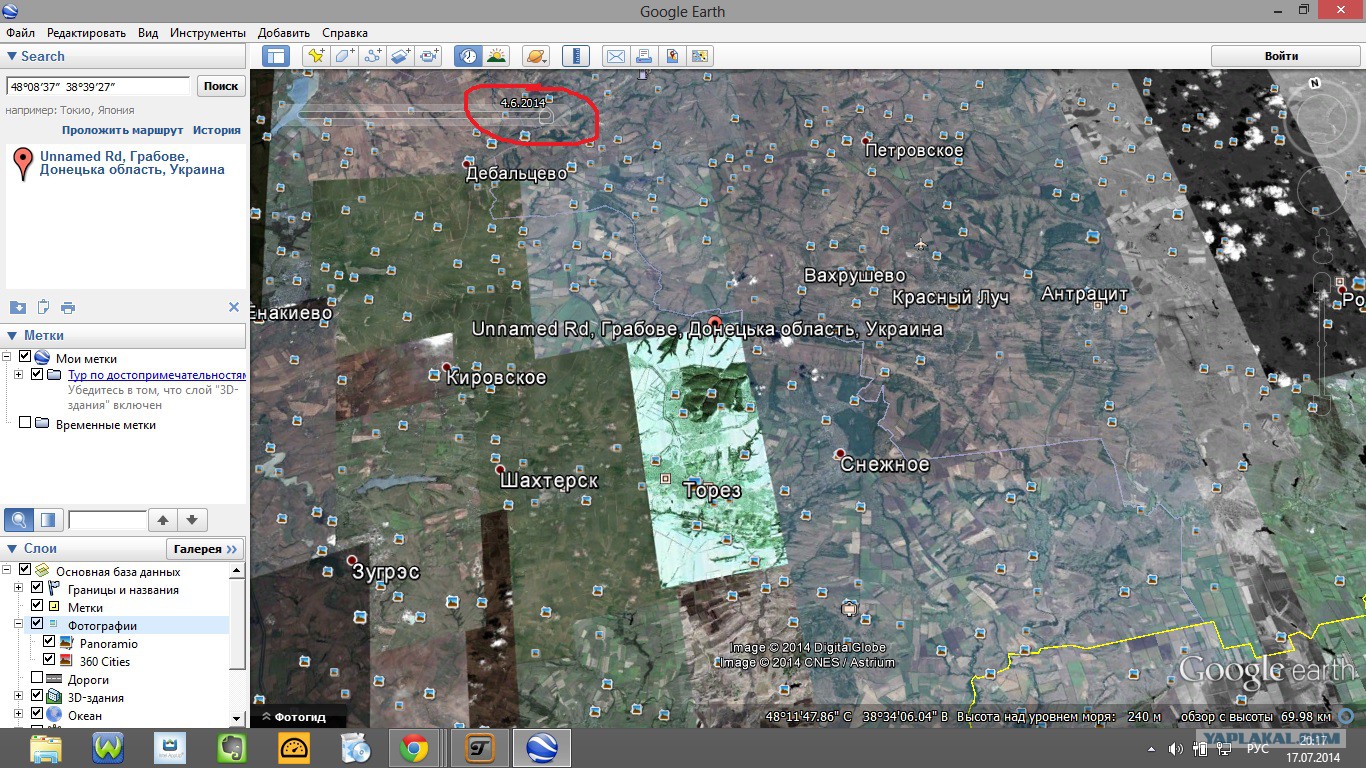
Task: Enable the Дороги layer checkbox
Action: point(38,678)
